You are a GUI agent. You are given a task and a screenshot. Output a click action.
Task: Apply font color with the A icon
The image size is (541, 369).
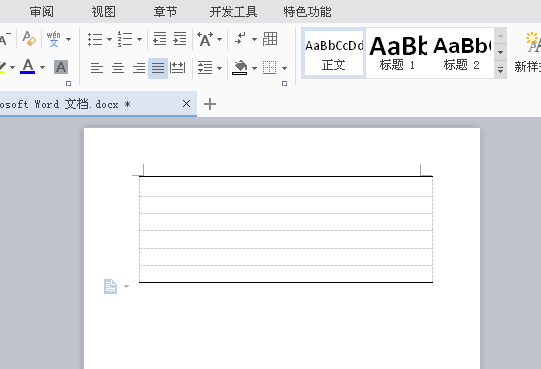point(28,66)
